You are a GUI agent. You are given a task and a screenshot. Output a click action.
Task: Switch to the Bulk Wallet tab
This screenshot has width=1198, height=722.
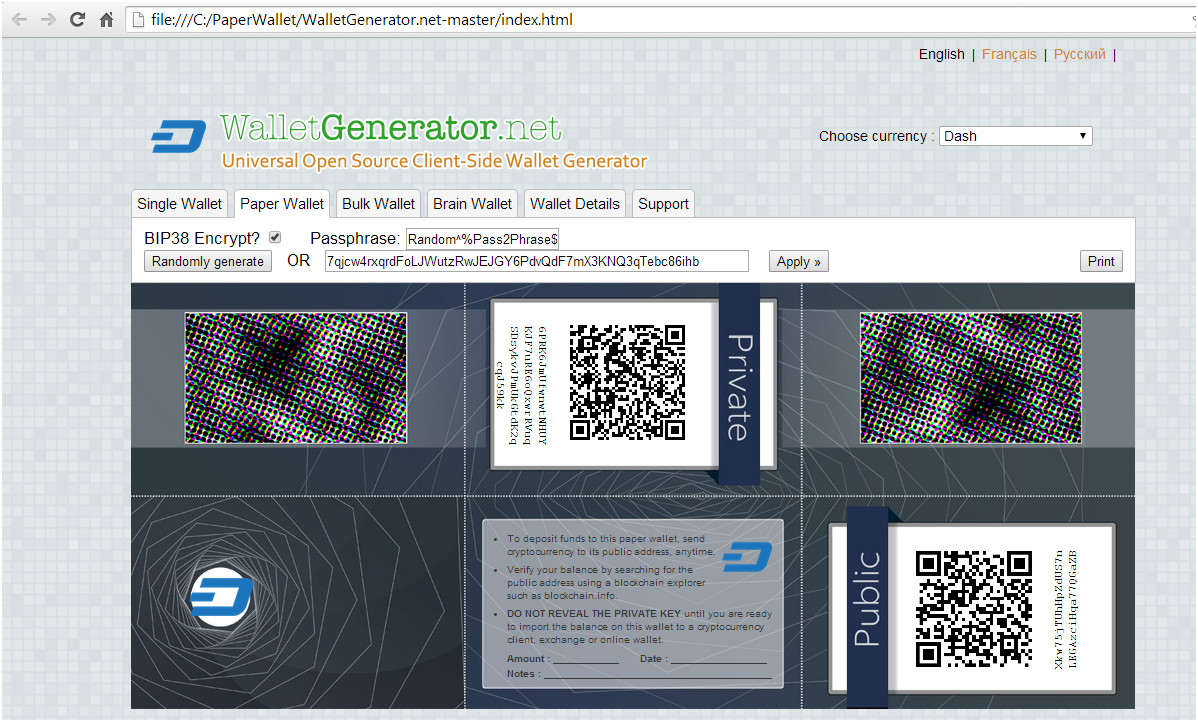click(378, 204)
